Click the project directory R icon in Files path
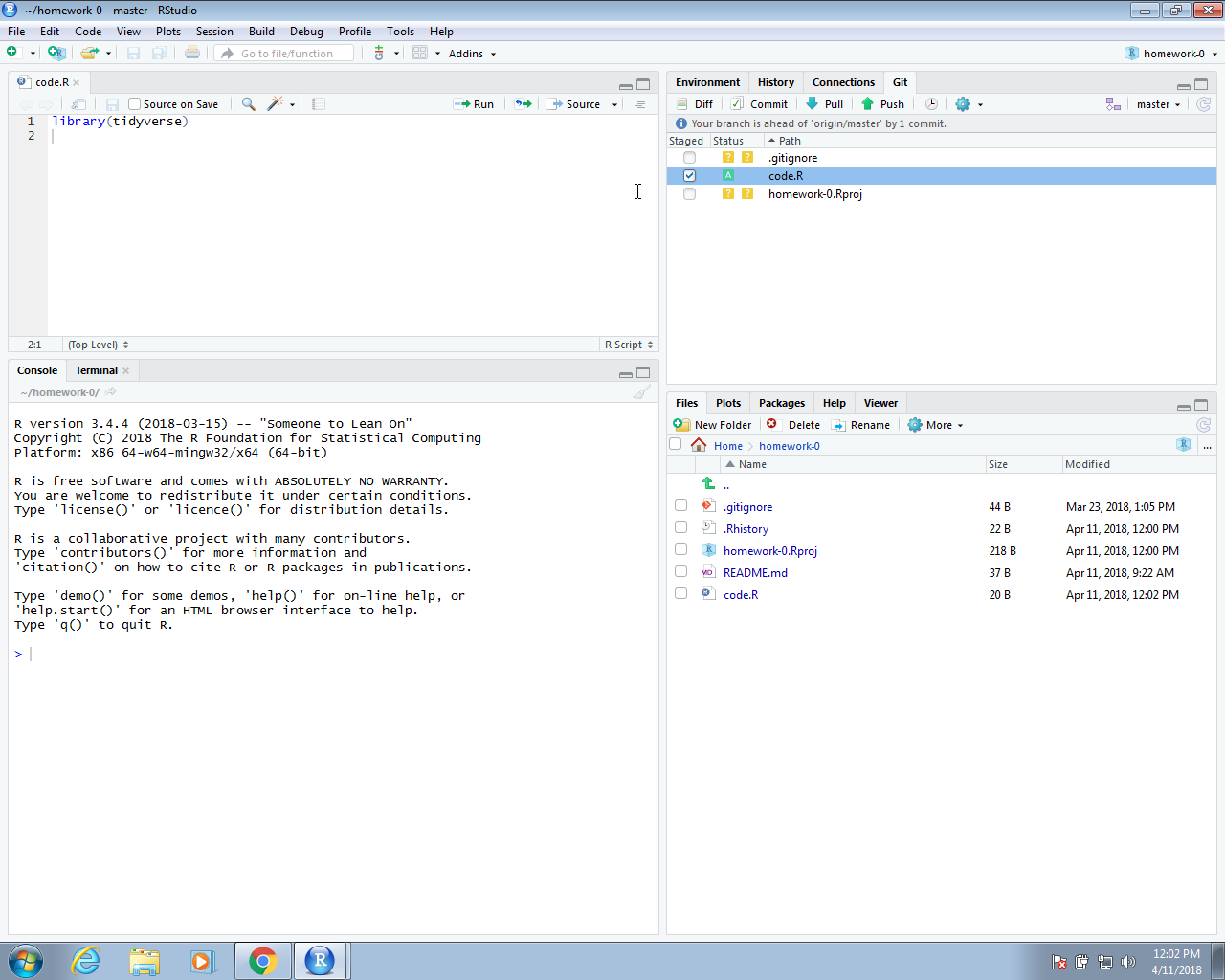This screenshot has width=1225, height=980. (x=1184, y=444)
